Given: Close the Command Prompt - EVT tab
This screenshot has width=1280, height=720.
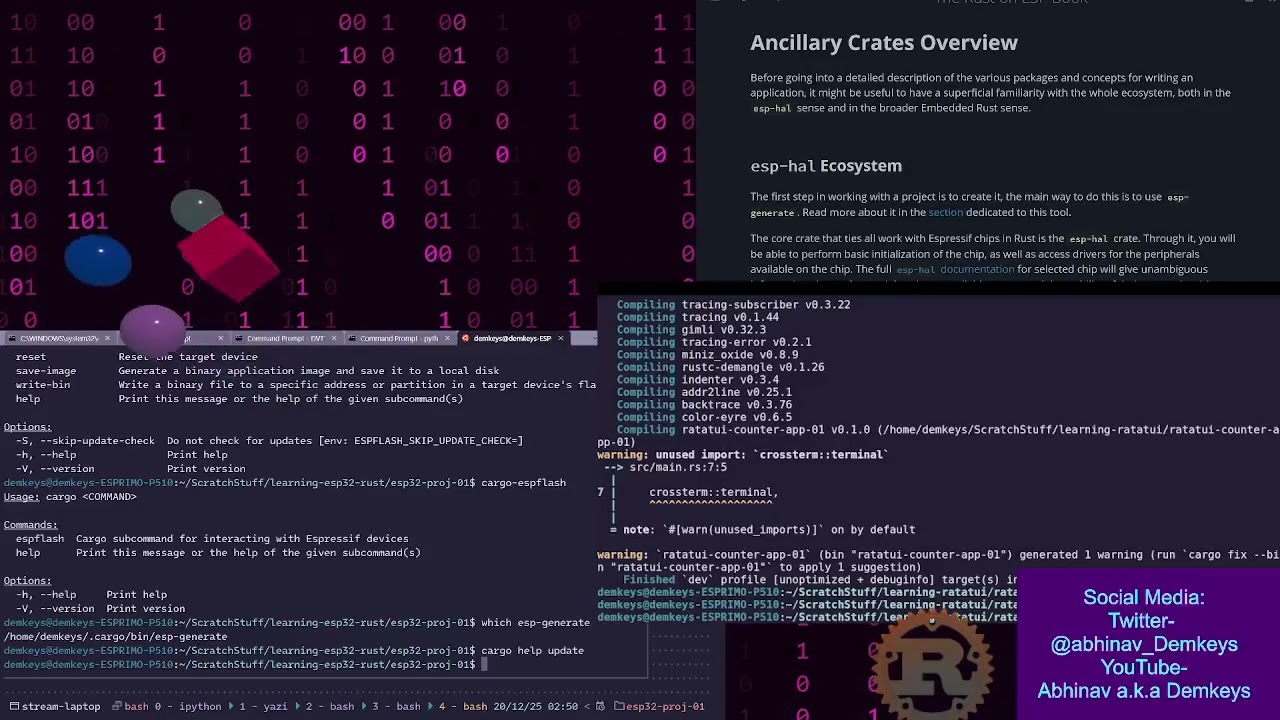Looking at the screenshot, I should pos(334,338).
